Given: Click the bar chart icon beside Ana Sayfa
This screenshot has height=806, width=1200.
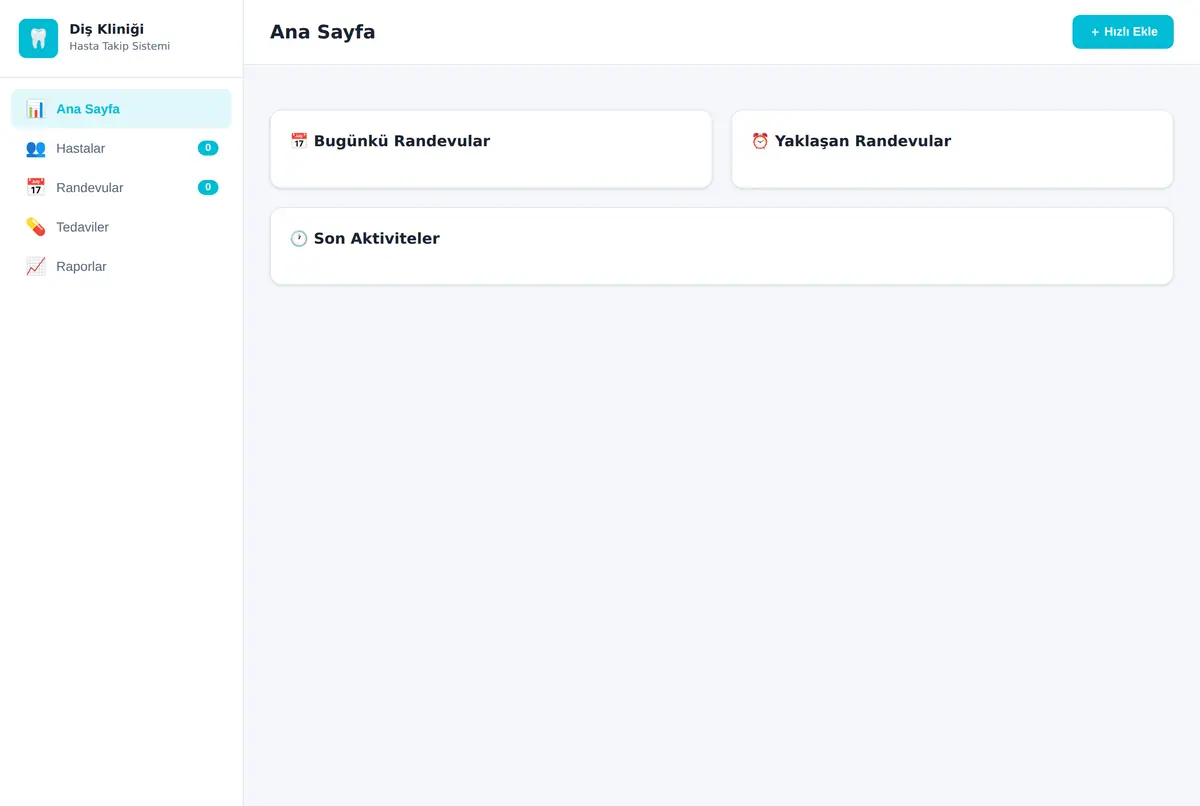Looking at the screenshot, I should (36, 109).
